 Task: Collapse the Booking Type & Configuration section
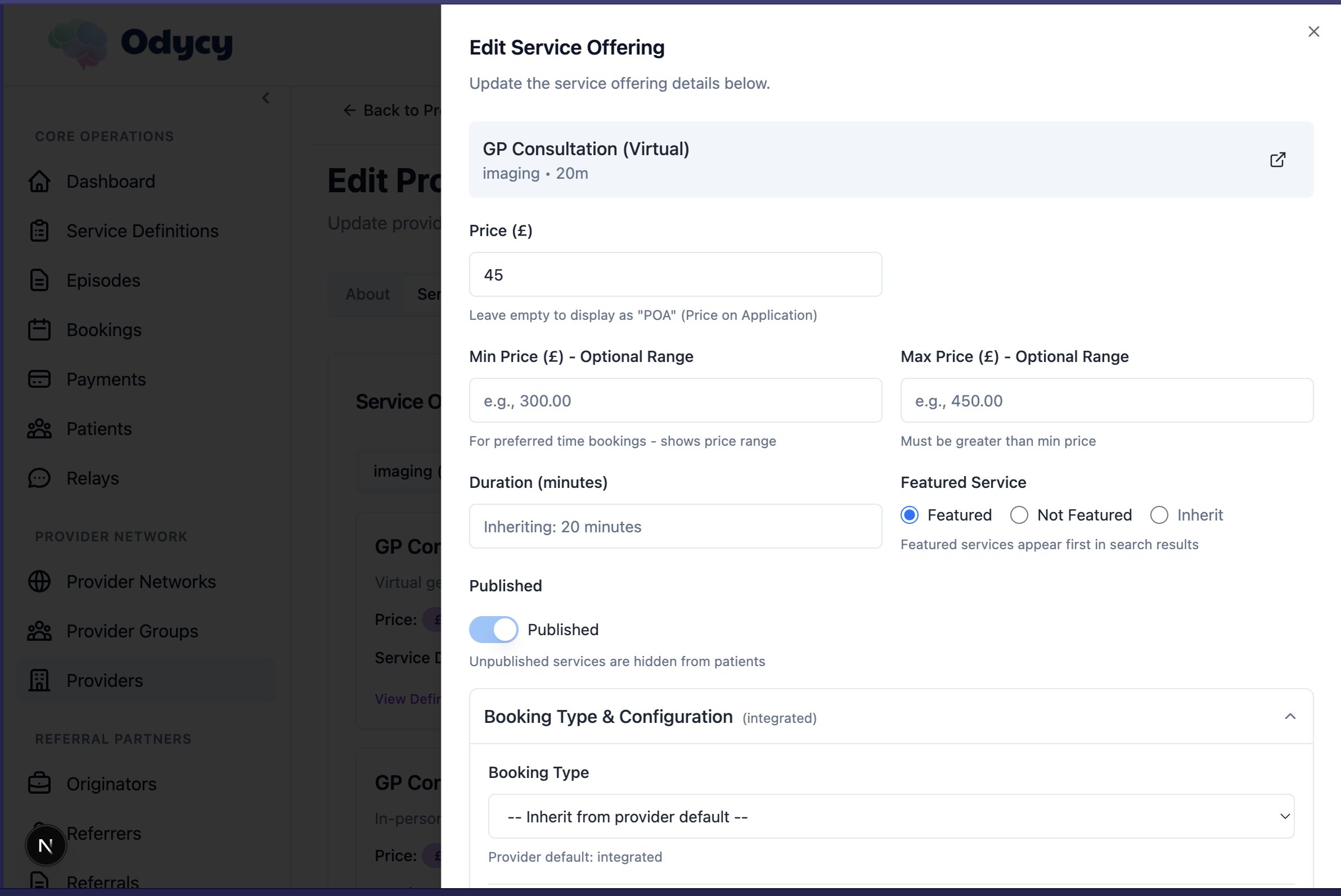[1291, 716]
